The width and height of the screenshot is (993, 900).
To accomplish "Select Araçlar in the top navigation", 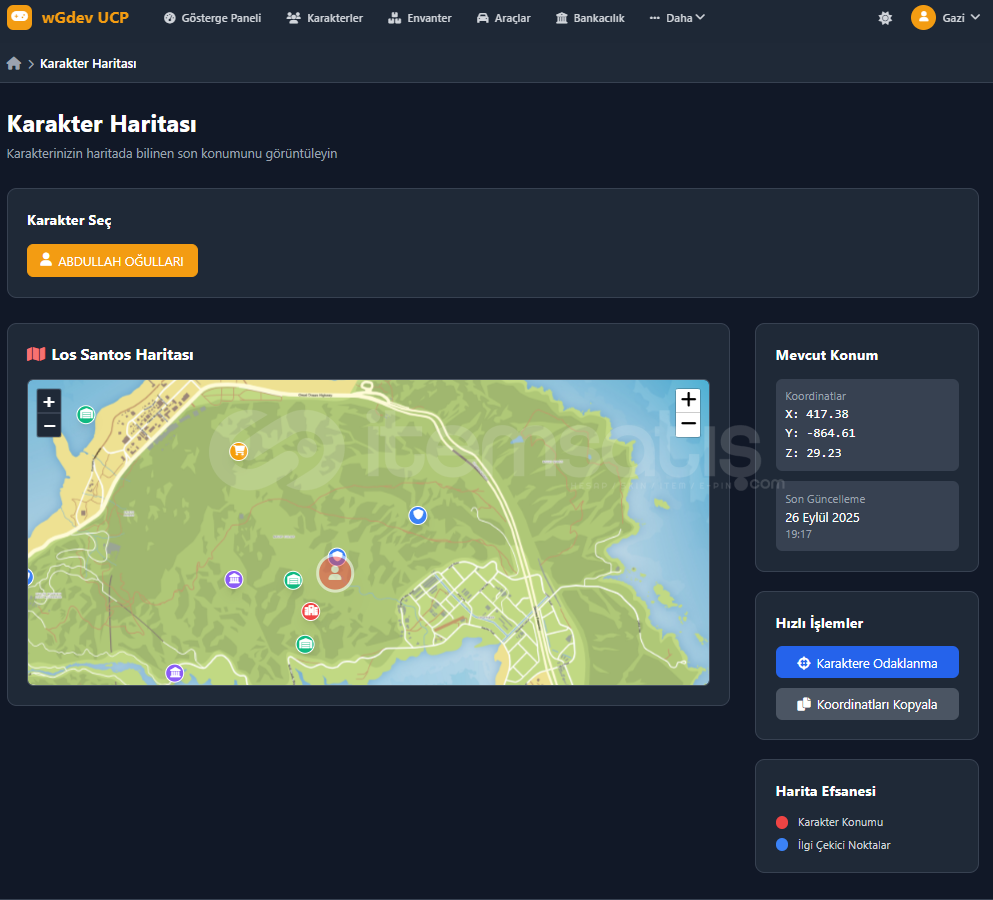I will (503, 18).
